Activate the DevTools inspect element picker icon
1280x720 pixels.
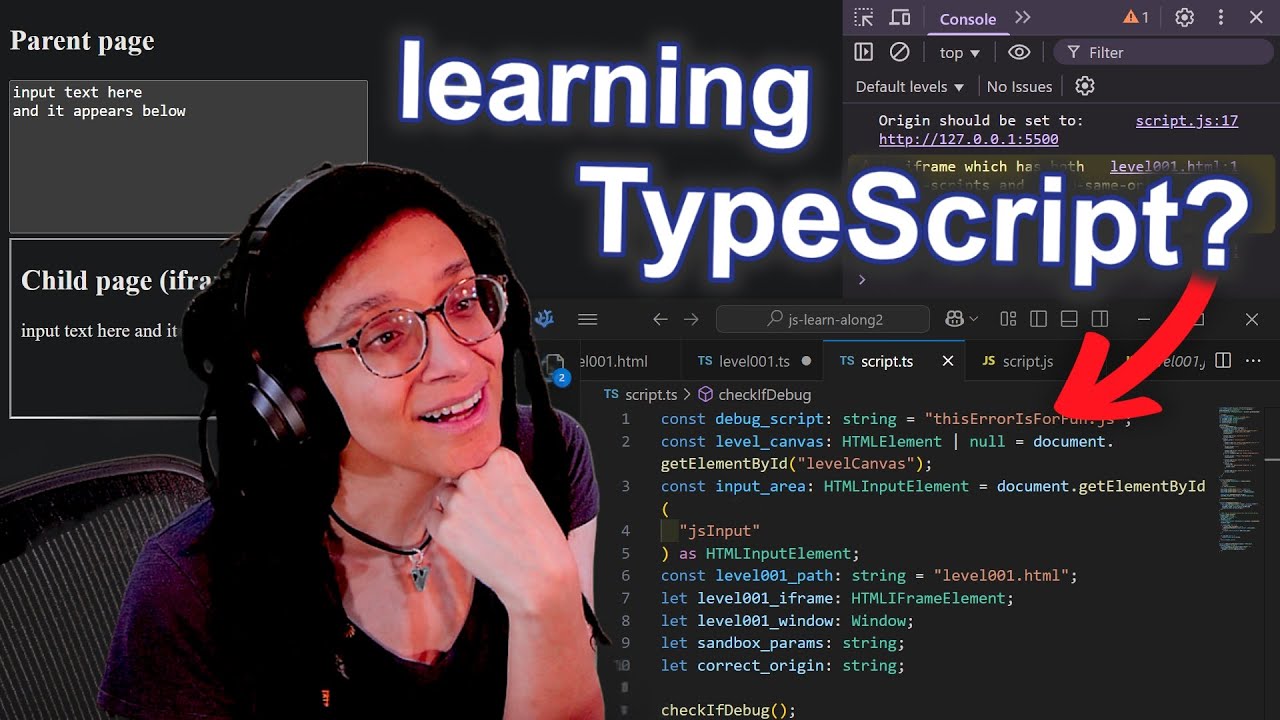pyautogui.click(x=864, y=17)
